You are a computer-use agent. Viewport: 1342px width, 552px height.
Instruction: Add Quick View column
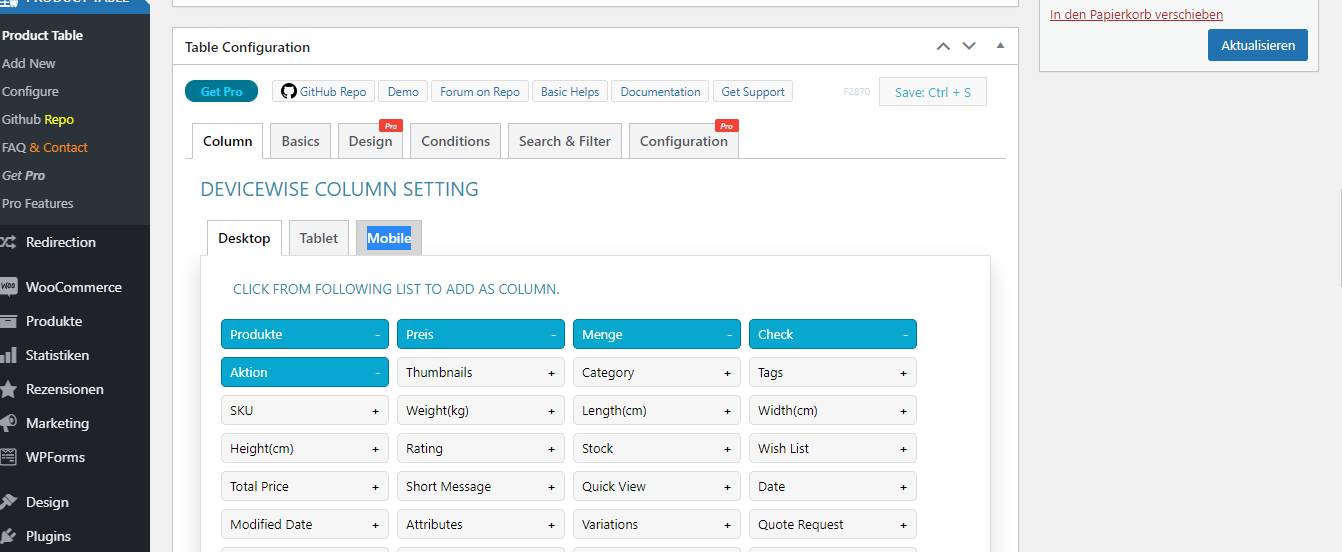click(x=657, y=487)
